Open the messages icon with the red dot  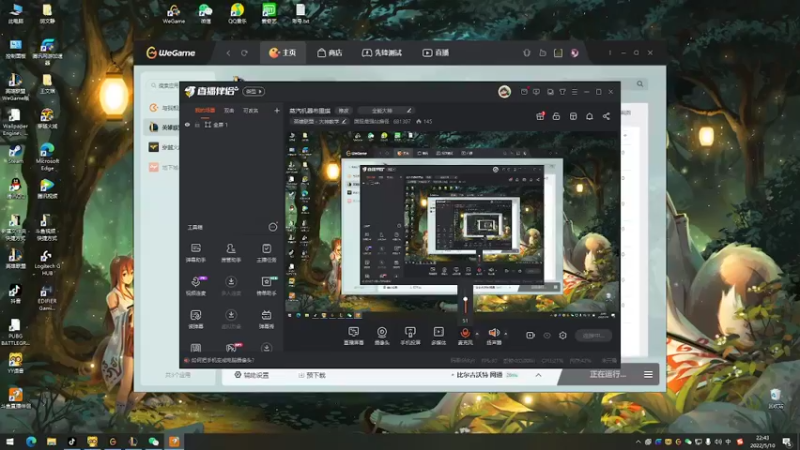pyautogui.click(x=524, y=91)
